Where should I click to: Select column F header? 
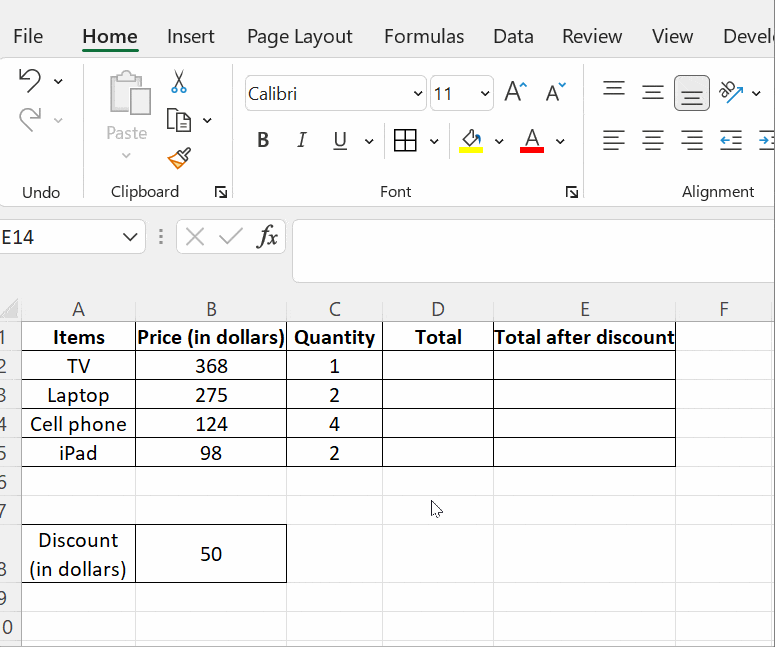(x=724, y=309)
